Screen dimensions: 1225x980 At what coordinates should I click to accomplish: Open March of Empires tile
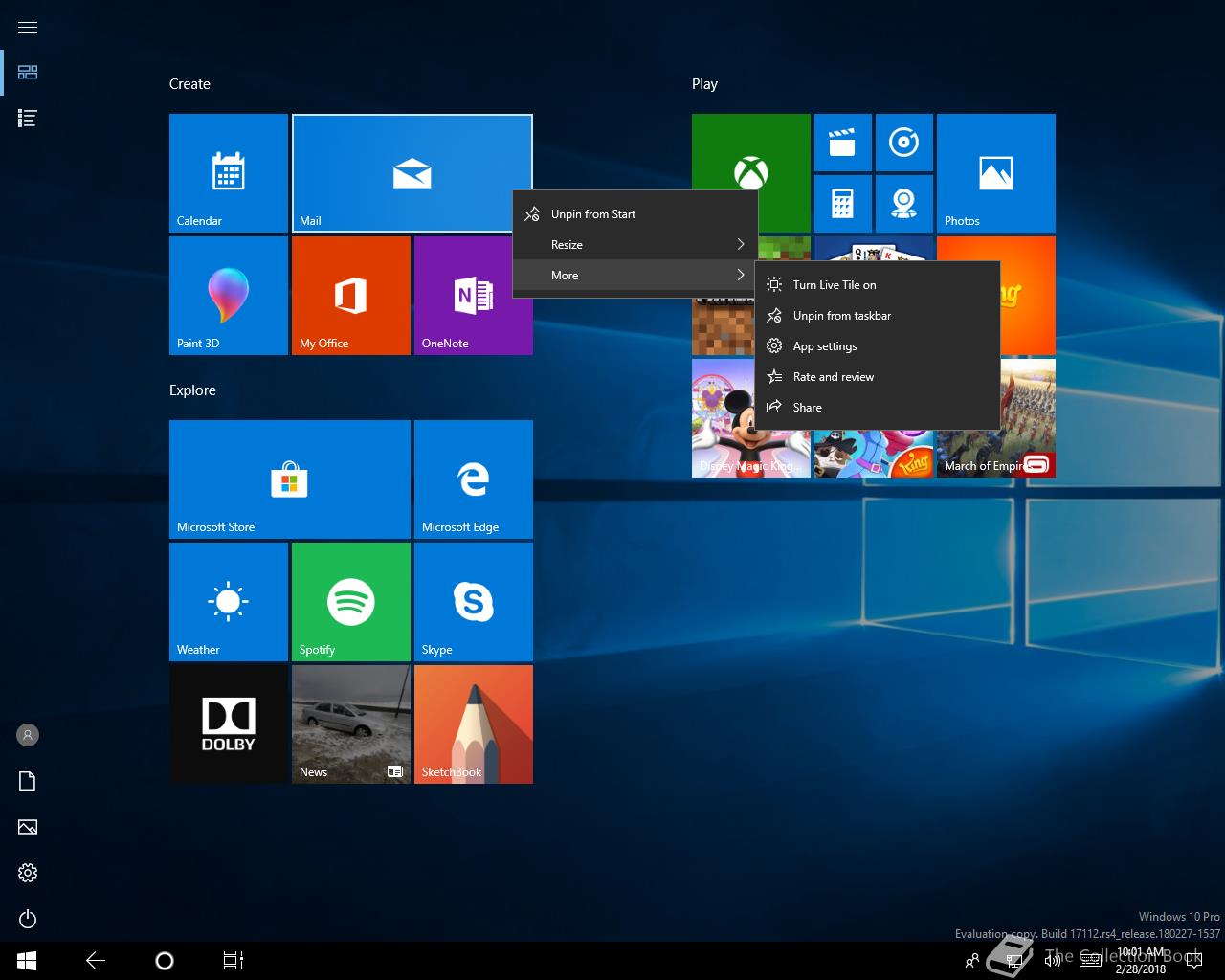[1028, 418]
